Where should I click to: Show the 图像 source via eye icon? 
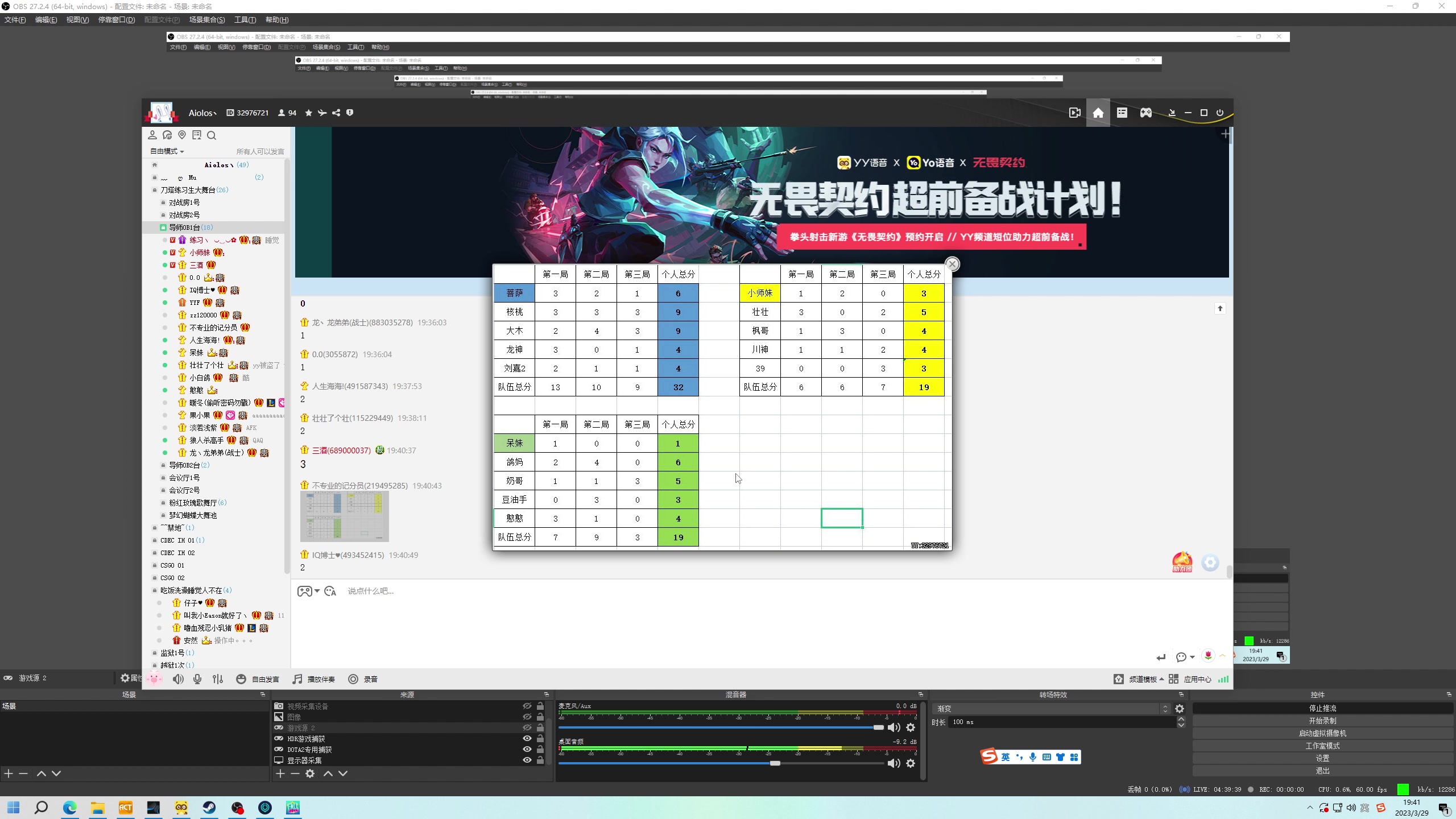[x=527, y=717]
